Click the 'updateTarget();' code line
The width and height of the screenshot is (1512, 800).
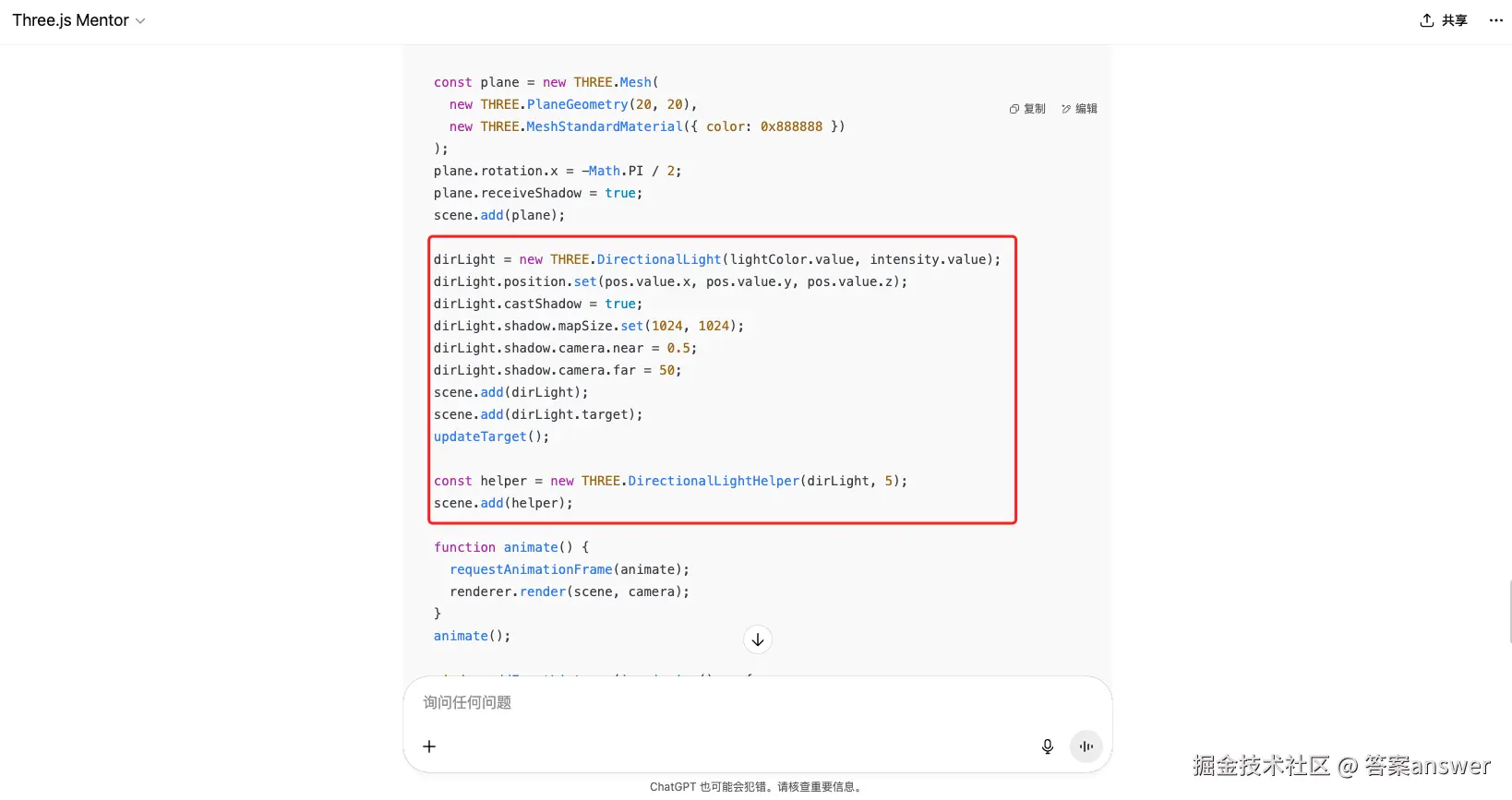(x=491, y=436)
